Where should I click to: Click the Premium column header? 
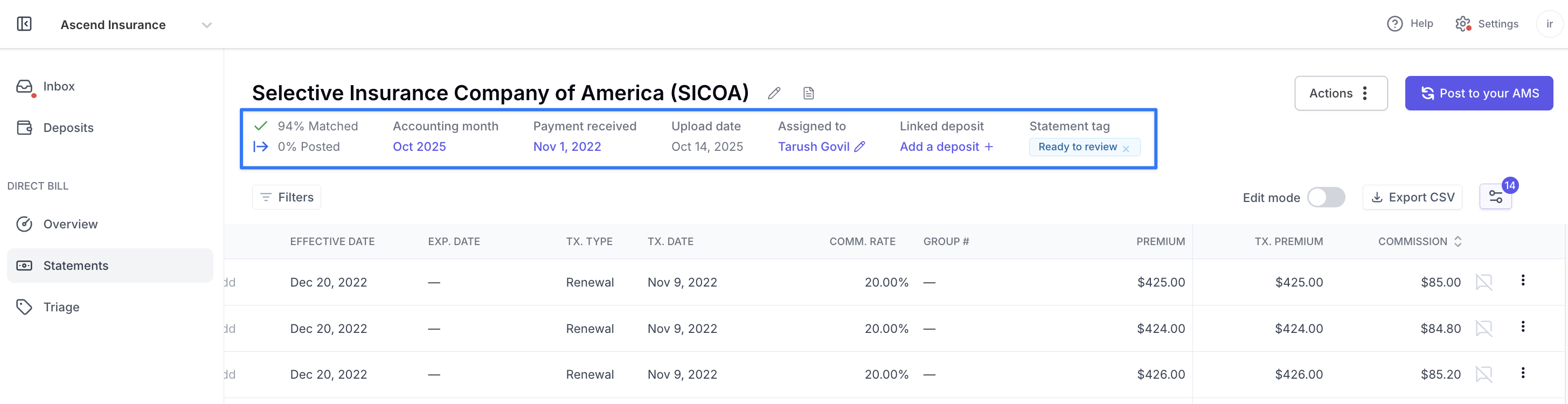1160,241
